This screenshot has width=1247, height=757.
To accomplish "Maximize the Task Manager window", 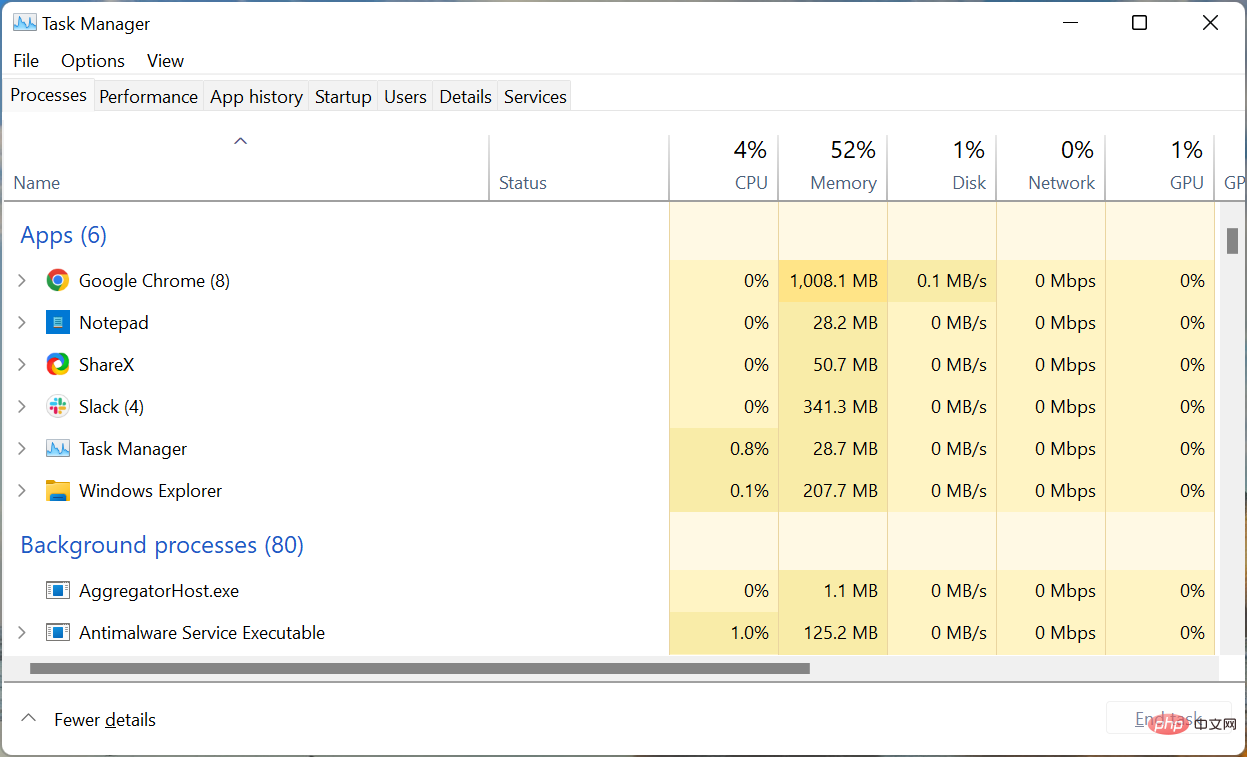I will 1139,23.
